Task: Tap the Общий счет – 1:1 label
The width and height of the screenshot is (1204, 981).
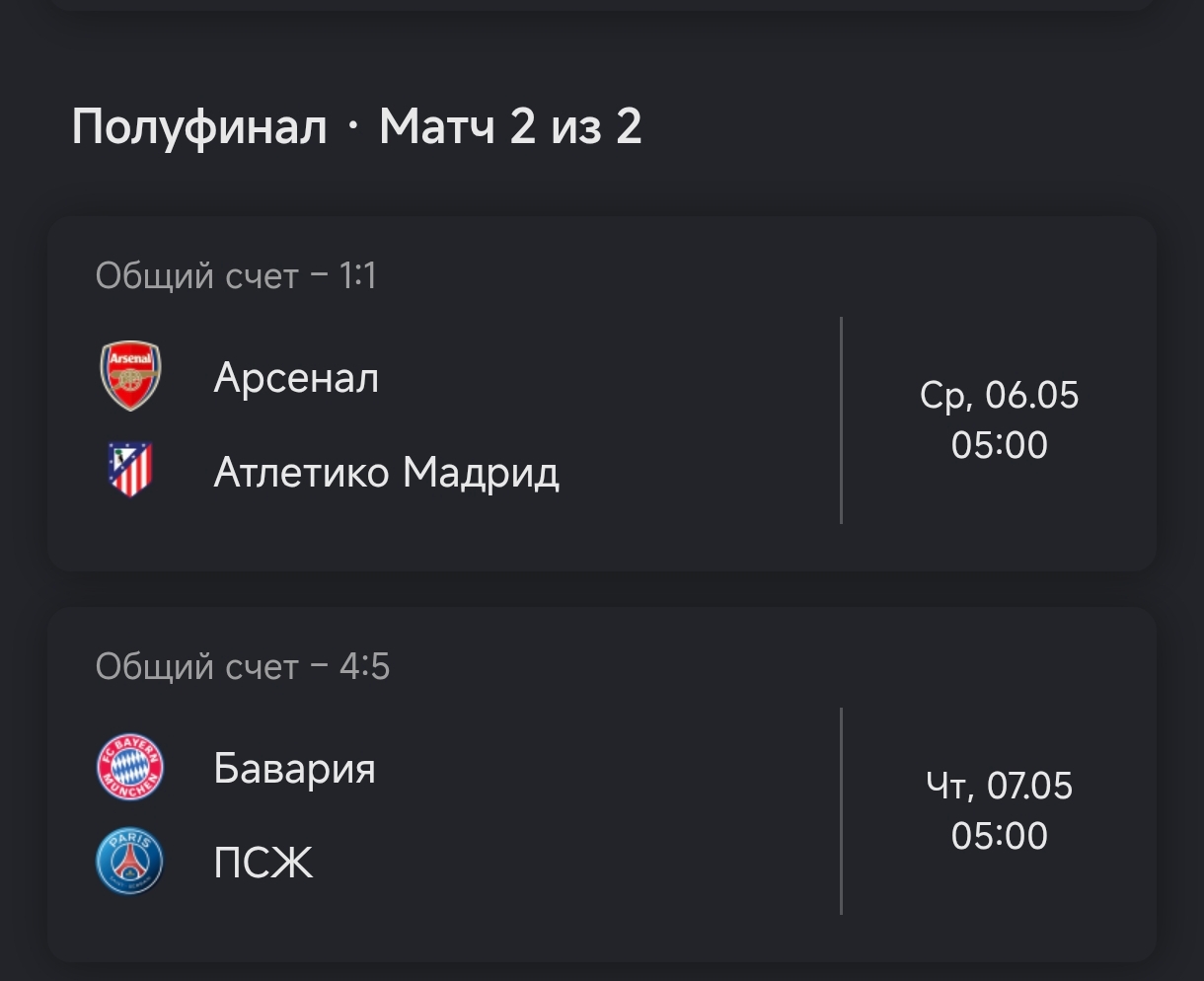Action: [x=236, y=276]
